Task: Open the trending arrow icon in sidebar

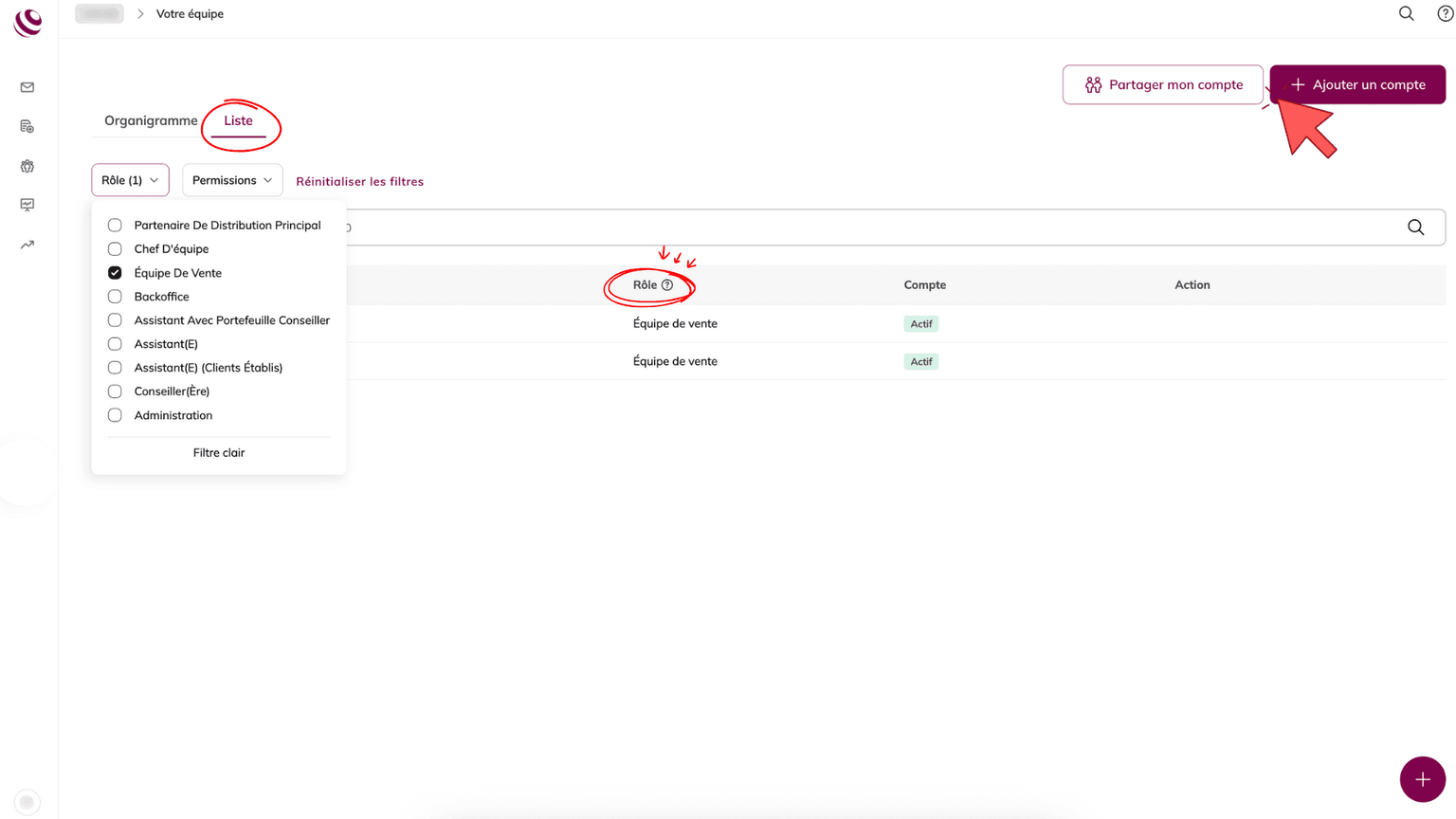Action: pyautogui.click(x=27, y=245)
